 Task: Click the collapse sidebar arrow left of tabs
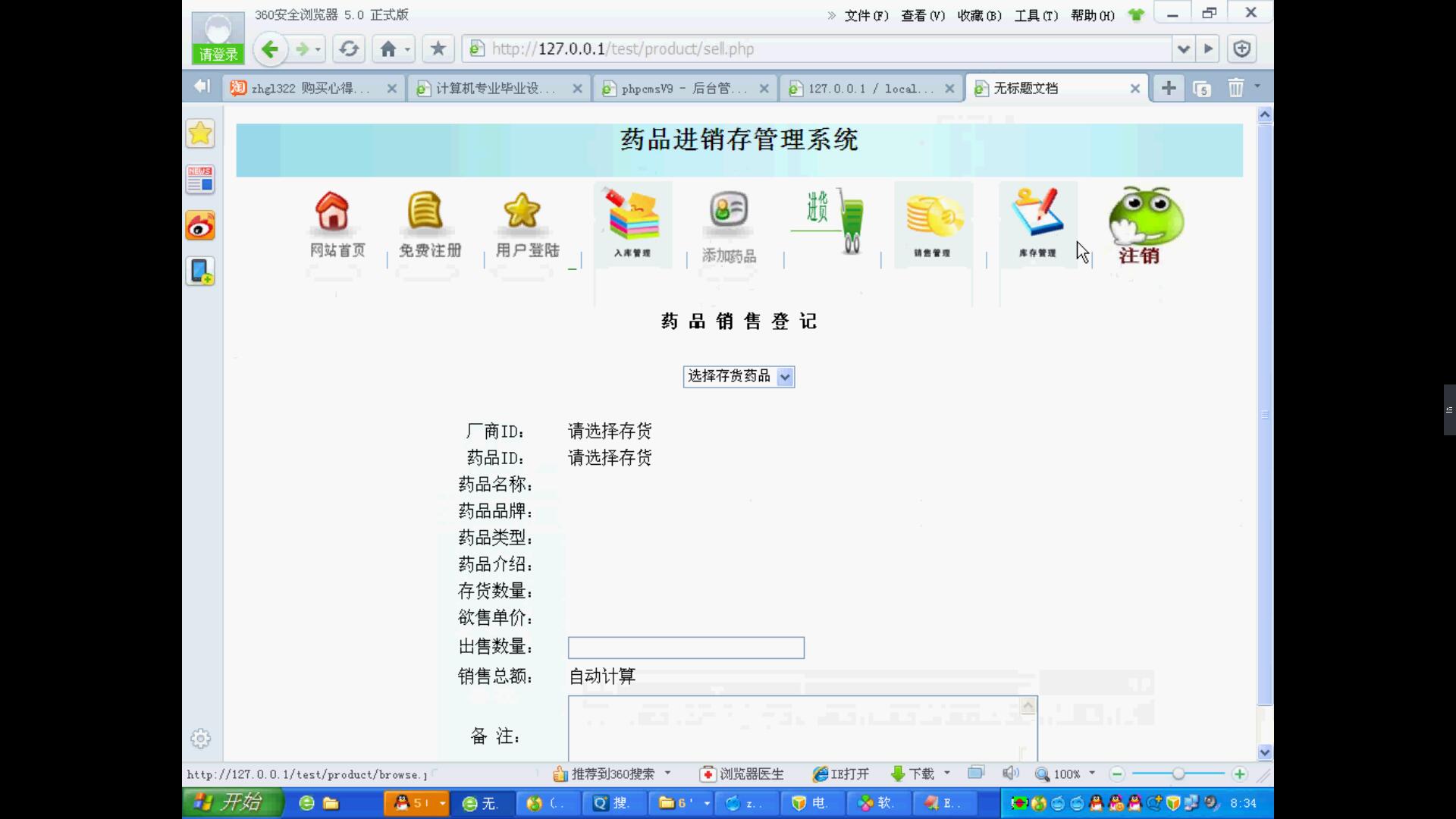(201, 86)
